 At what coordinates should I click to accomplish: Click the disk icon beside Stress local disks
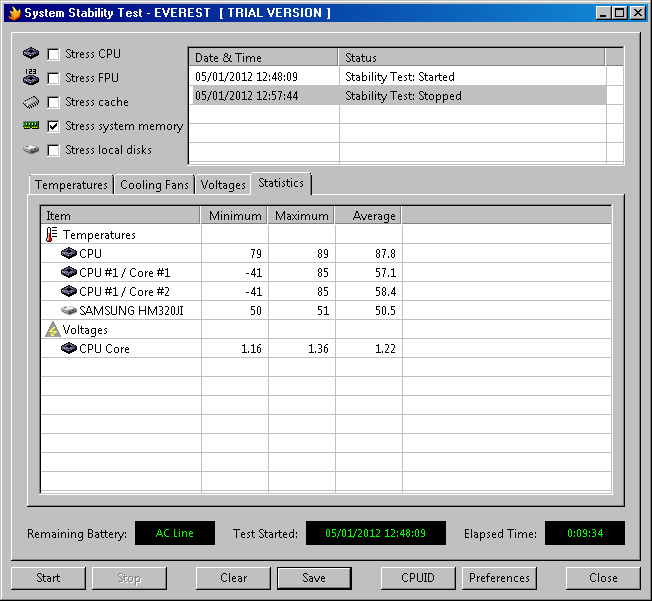click(x=31, y=150)
